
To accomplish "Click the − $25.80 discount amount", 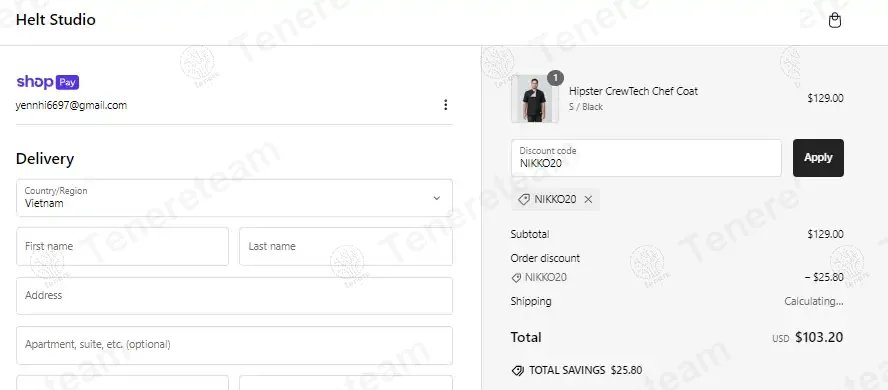I will click(824, 278).
